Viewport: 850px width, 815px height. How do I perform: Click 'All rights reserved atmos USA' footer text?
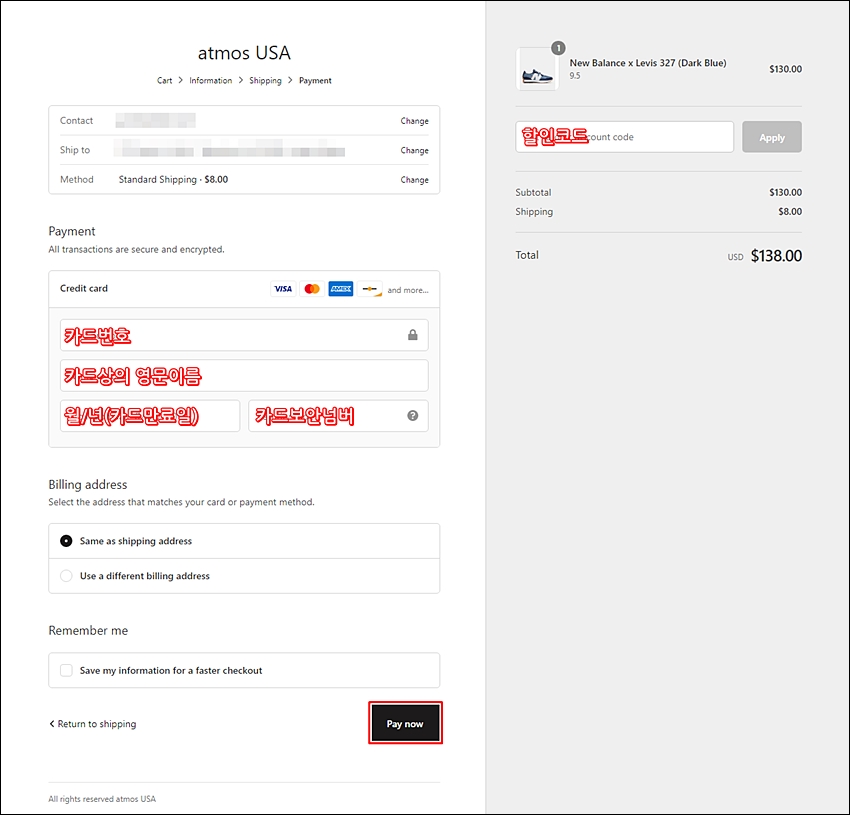pyautogui.click(x=102, y=799)
